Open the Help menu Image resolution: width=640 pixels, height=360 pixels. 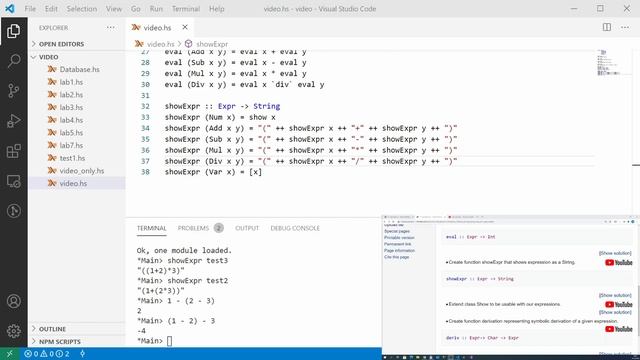(x=217, y=9)
